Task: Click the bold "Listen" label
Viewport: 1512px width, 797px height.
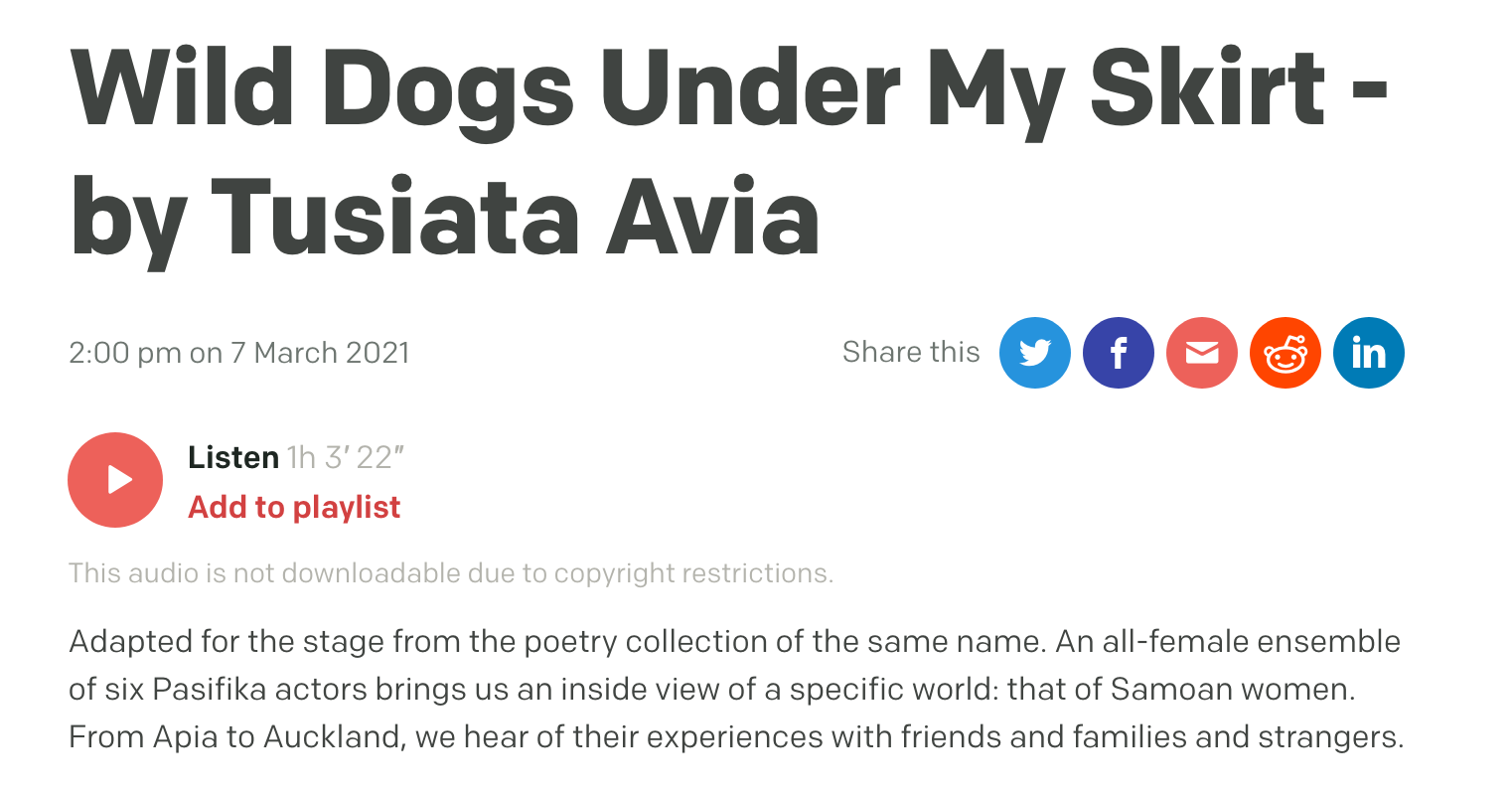Action: coord(233,457)
